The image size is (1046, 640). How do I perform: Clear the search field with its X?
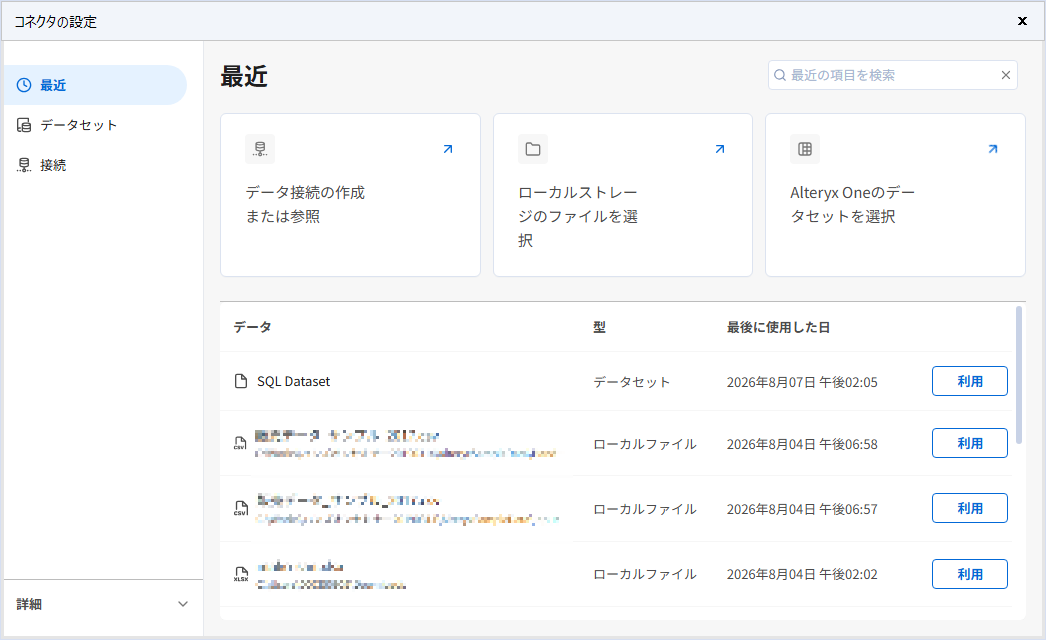[1005, 75]
